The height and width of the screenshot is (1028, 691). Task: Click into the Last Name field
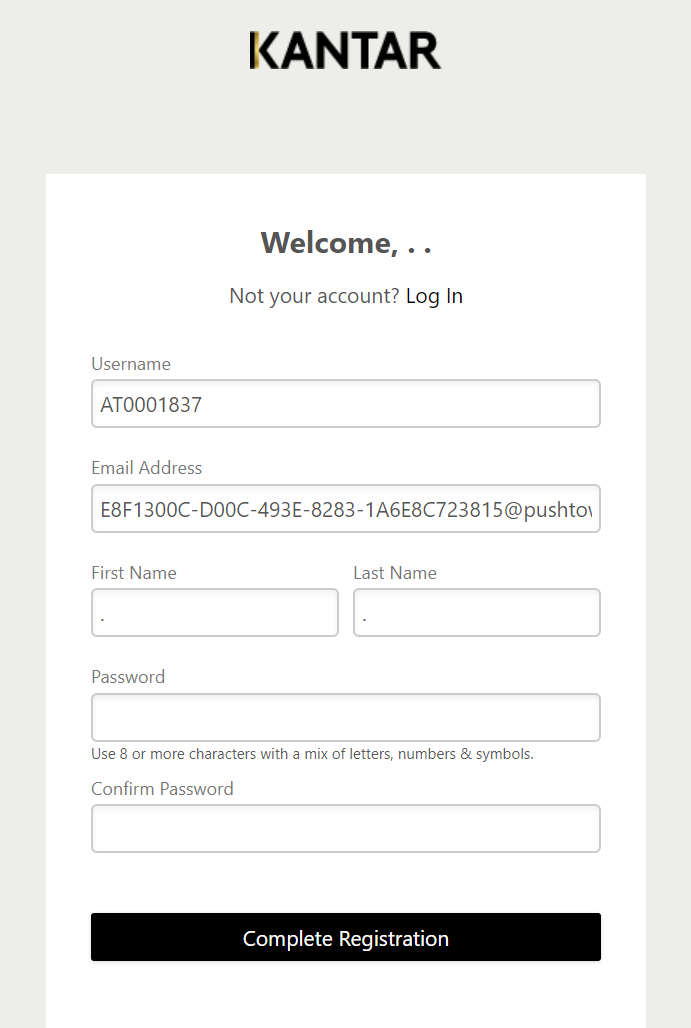tap(477, 612)
